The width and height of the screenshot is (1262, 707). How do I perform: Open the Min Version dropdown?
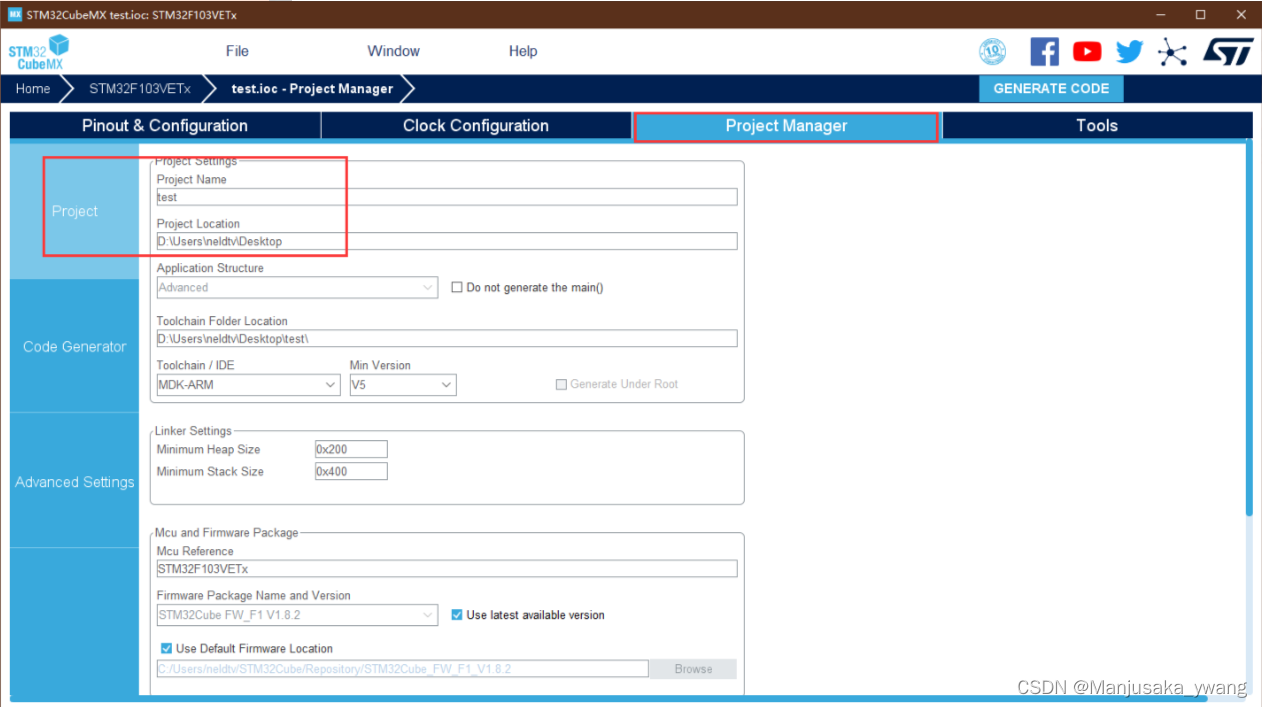(403, 384)
